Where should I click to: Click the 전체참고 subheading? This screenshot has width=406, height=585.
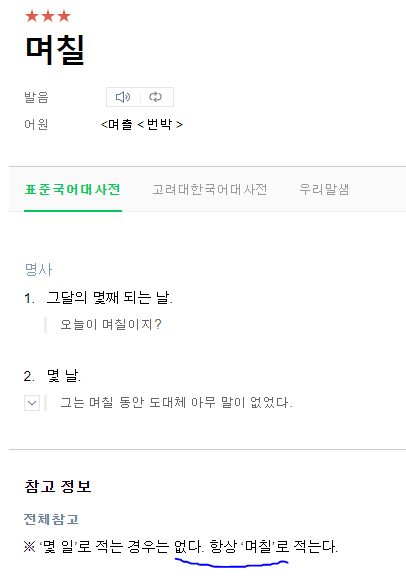51,519
